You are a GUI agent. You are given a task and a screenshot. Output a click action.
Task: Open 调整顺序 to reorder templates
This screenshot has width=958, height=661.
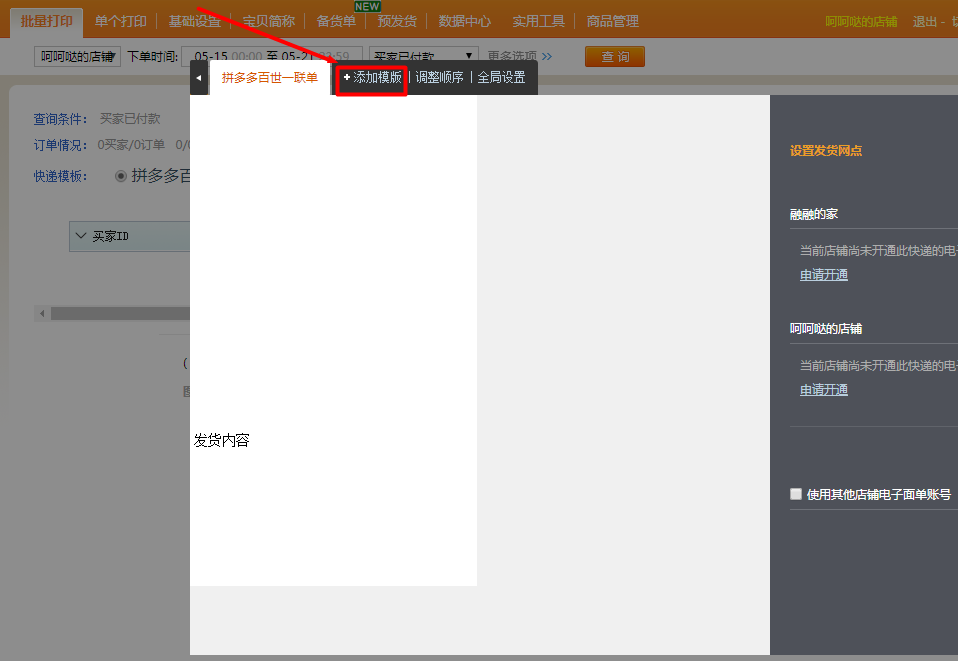tap(439, 78)
